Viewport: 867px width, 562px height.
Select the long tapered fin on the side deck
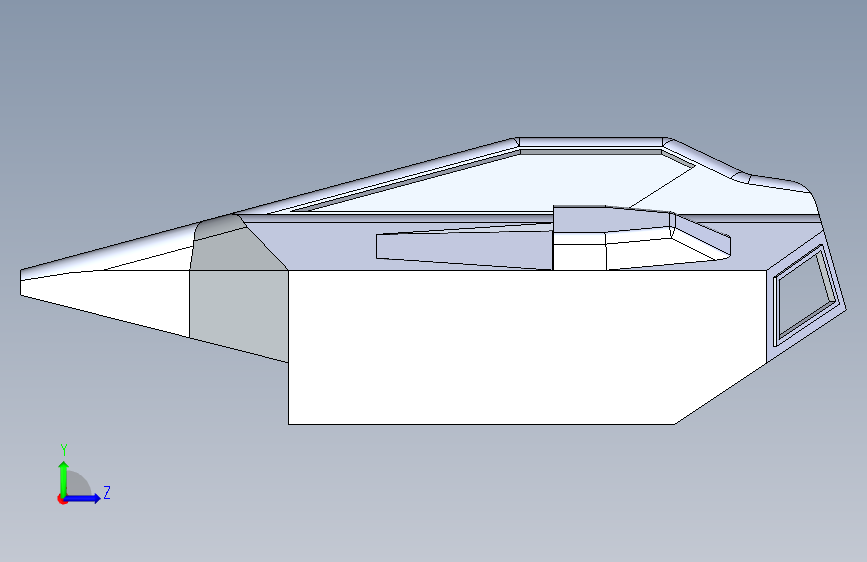(463, 248)
